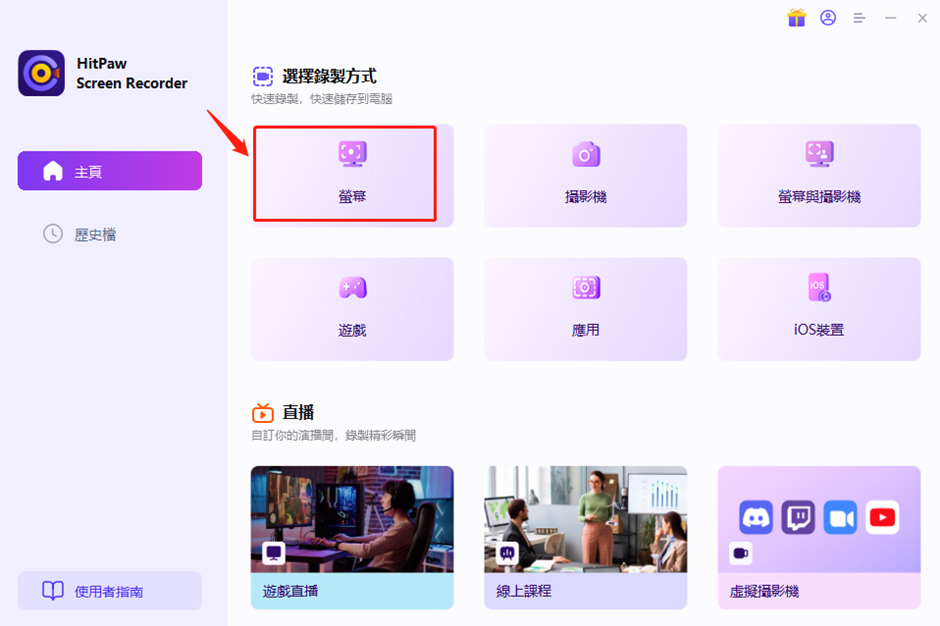Viewport: 940px width, 626px height.
Task: Open the 遊戲 game recording mode icon
Action: (352, 288)
